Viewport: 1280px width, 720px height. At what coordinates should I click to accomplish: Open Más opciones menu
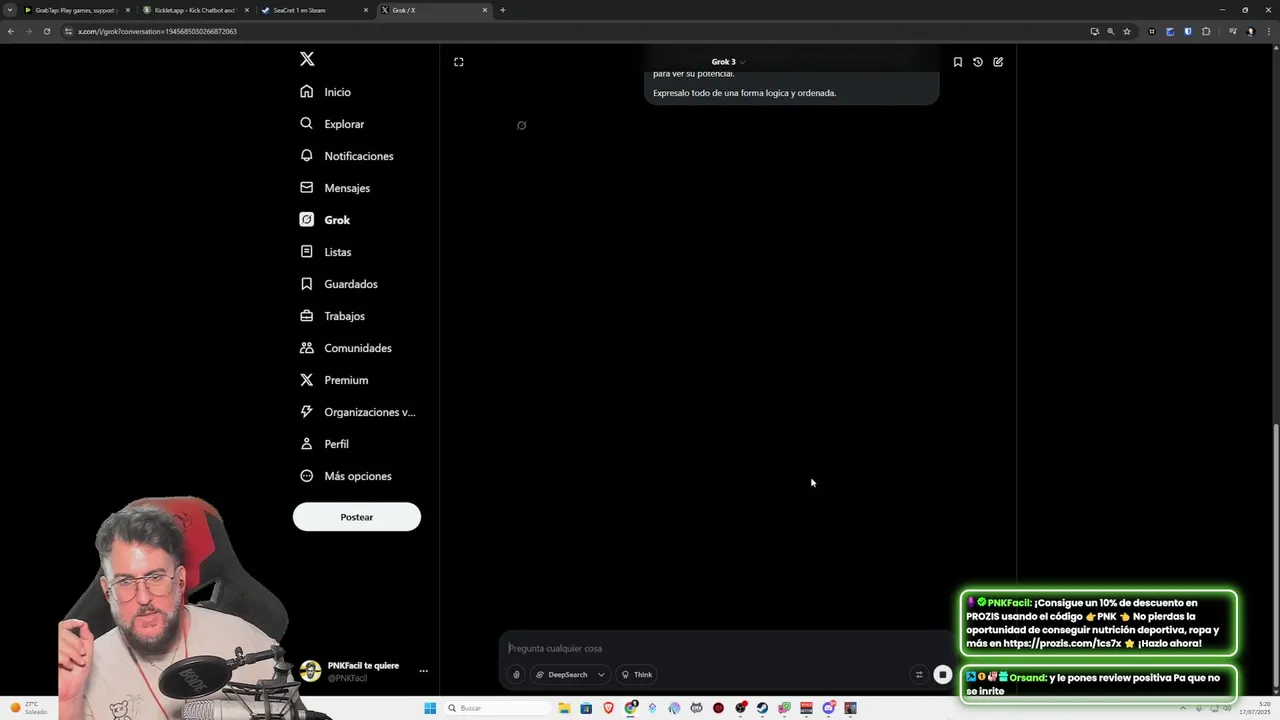coord(345,476)
